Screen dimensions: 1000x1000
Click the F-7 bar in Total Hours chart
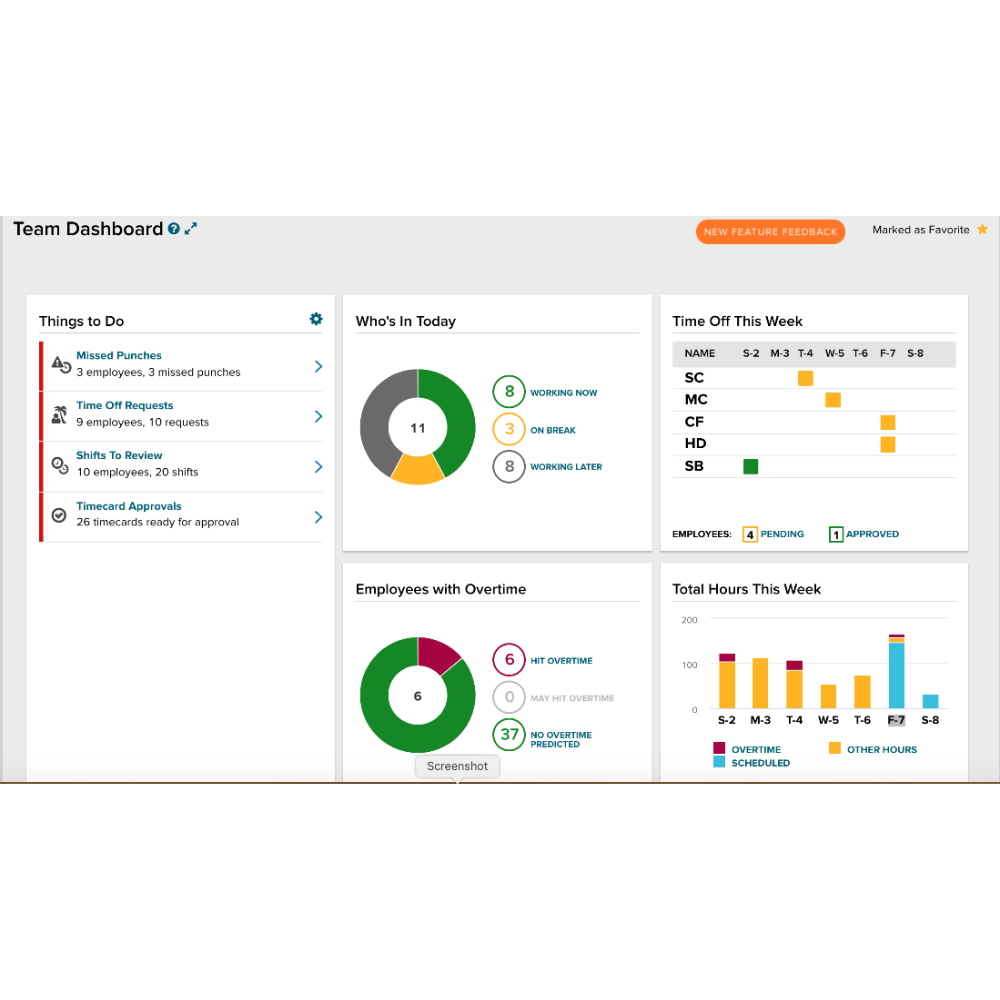click(x=896, y=672)
